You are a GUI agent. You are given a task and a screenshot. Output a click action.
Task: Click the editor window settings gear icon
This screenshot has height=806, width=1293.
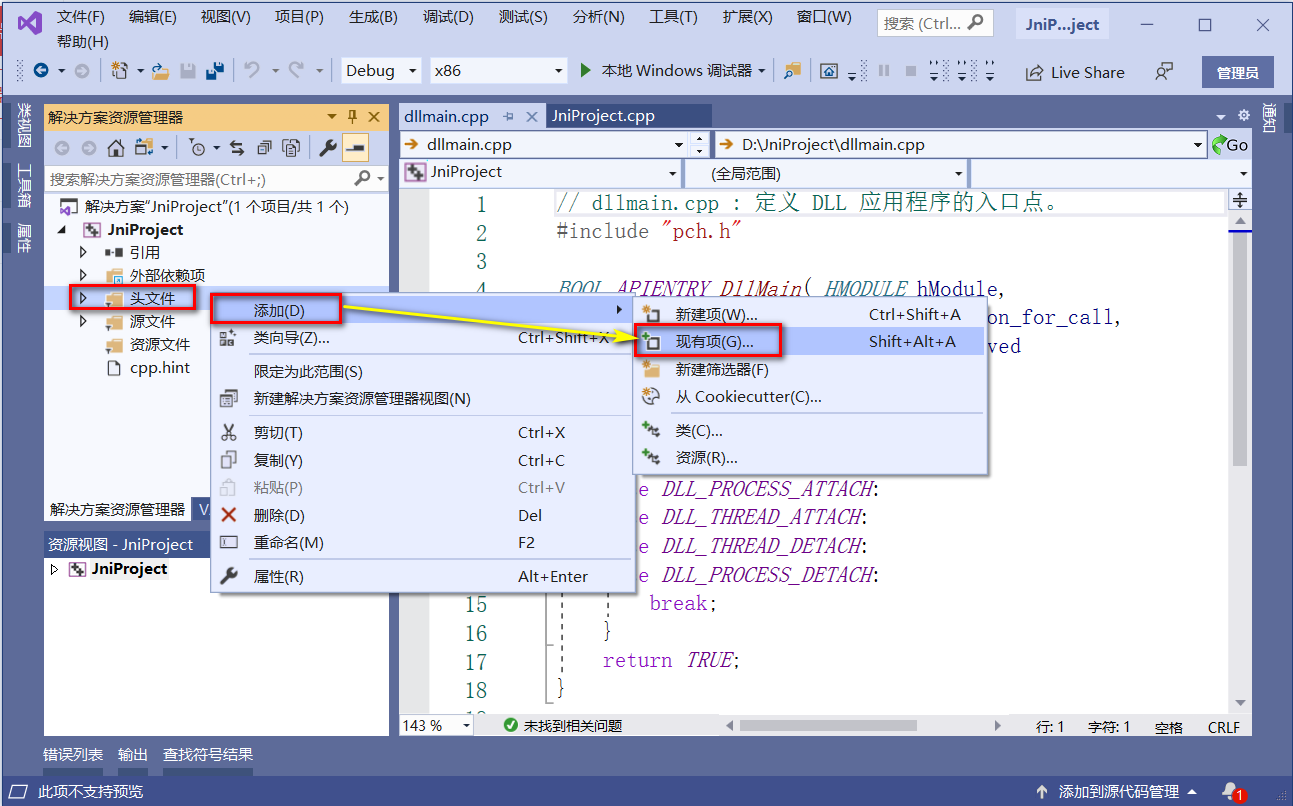1244,116
